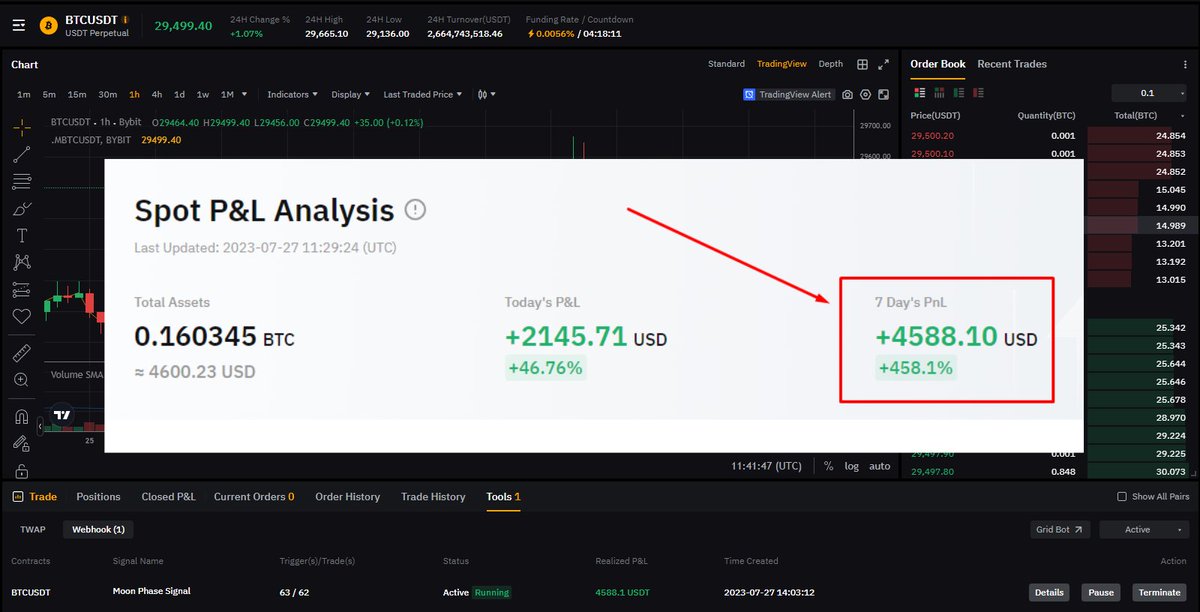Viewport: 1200px width, 612px height.
Task: Open the heart icons tool
Action: point(22,316)
